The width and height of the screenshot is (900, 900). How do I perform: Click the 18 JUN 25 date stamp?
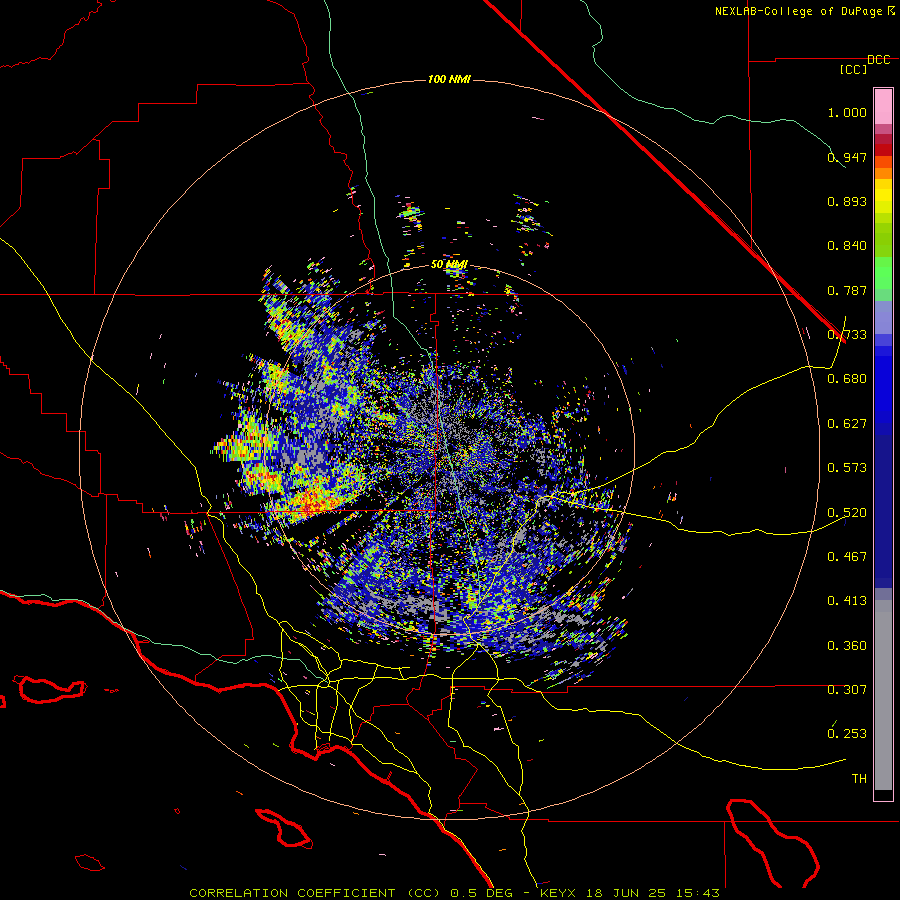coord(626,893)
